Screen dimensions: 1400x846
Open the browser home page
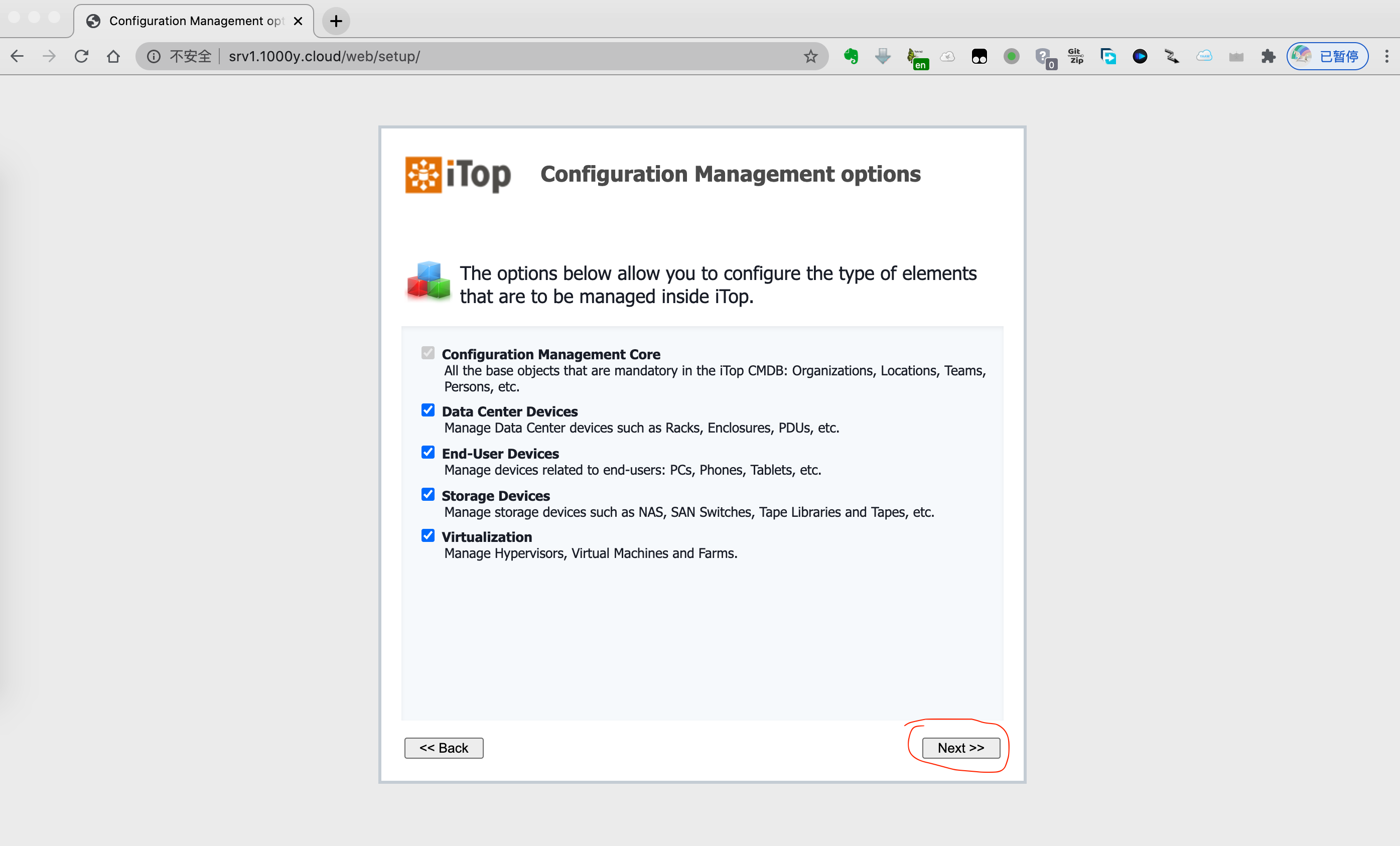click(113, 56)
